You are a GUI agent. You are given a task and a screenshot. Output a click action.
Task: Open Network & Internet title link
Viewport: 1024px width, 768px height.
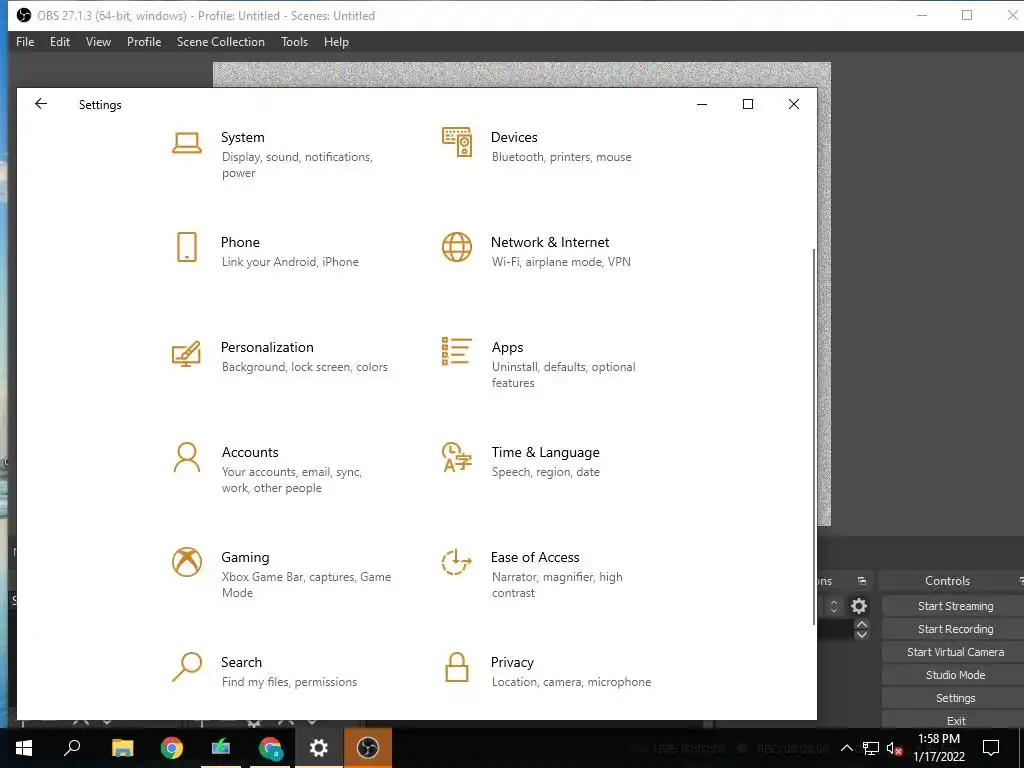[x=550, y=242]
